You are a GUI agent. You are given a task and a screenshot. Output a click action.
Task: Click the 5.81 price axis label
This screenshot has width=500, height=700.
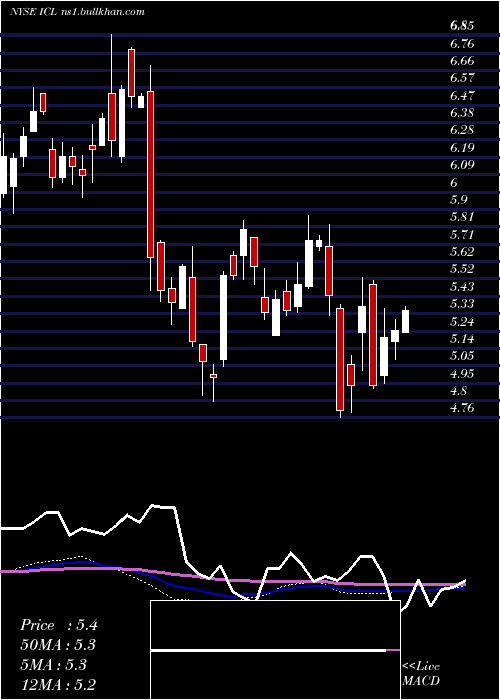coord(462,217)
